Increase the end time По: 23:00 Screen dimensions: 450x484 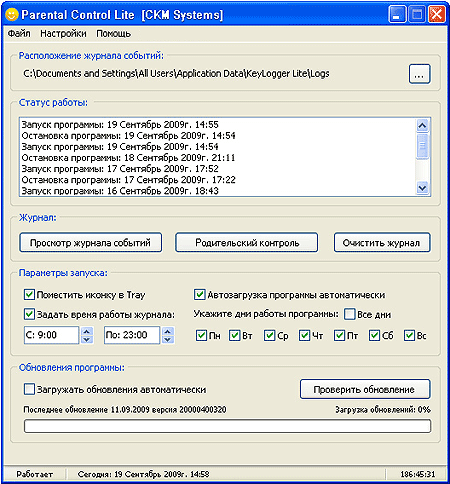click(x=168, y=331)
